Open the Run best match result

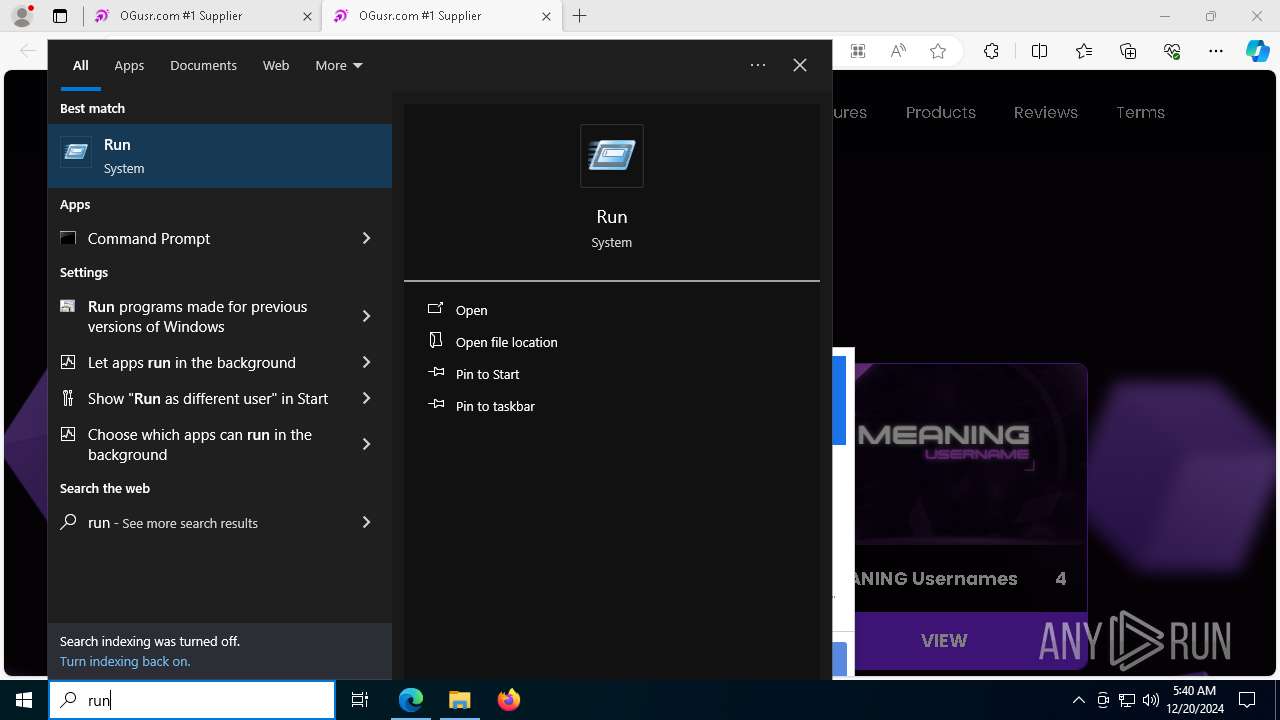(220, 156)
